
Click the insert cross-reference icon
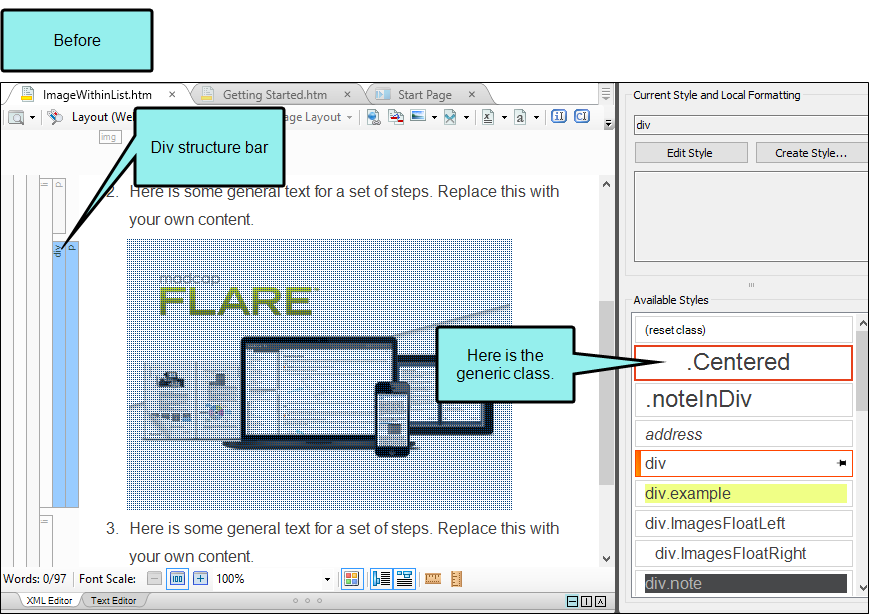pyautogui.click(x=396, y=117)
